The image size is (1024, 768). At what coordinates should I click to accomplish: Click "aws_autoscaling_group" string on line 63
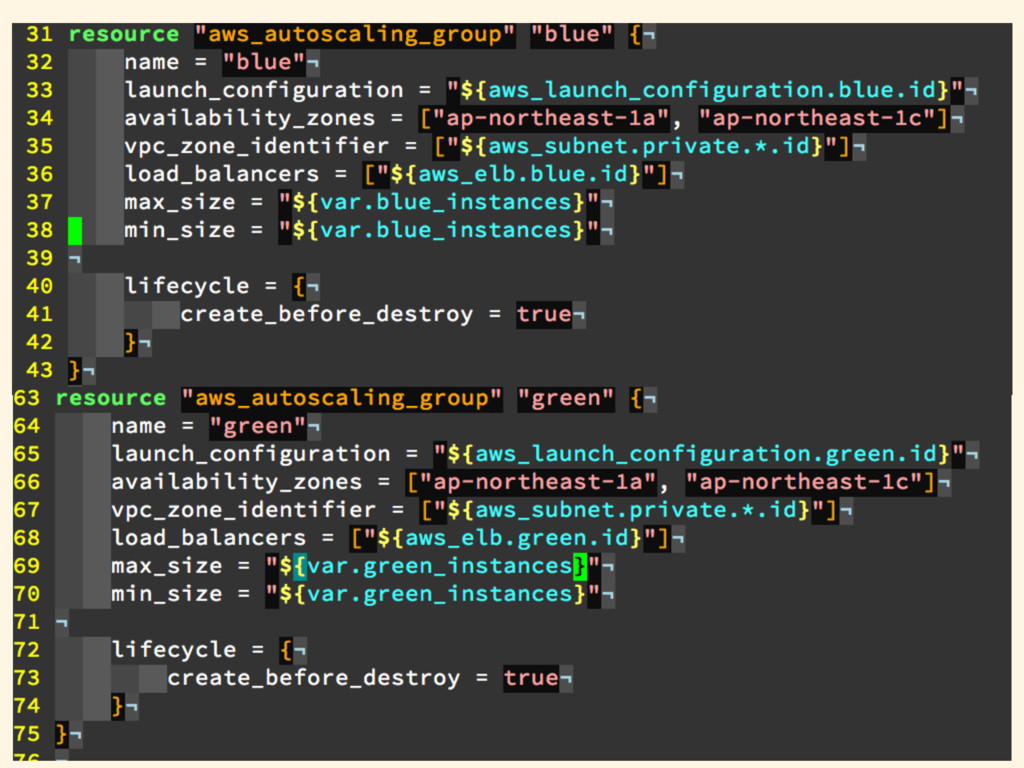point(342,398)
